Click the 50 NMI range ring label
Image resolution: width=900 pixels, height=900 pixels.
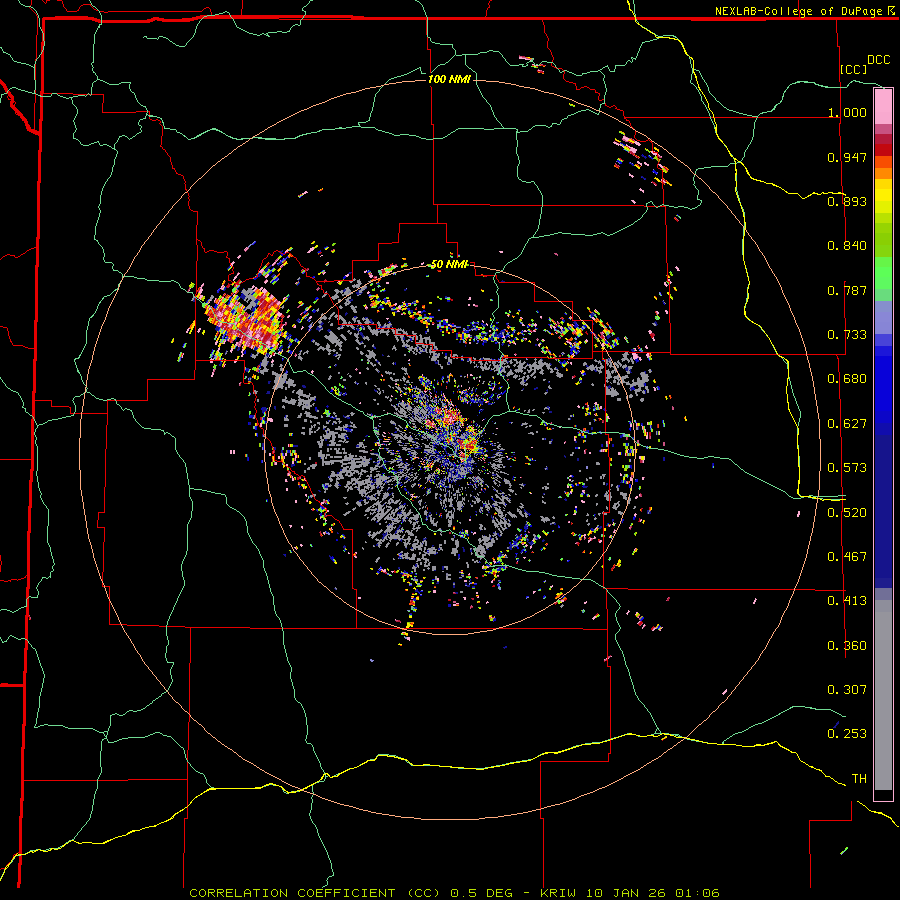(449, 264)
